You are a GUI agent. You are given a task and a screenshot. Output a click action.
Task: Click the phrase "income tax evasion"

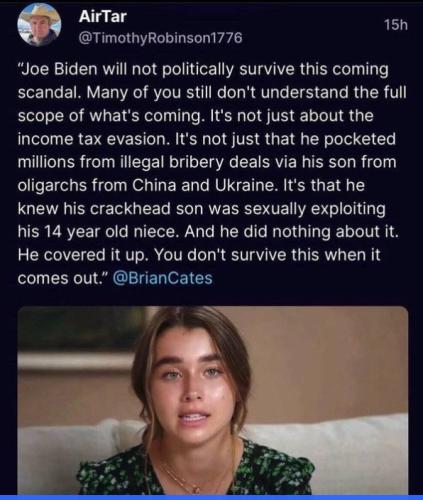tap(92, 138)
